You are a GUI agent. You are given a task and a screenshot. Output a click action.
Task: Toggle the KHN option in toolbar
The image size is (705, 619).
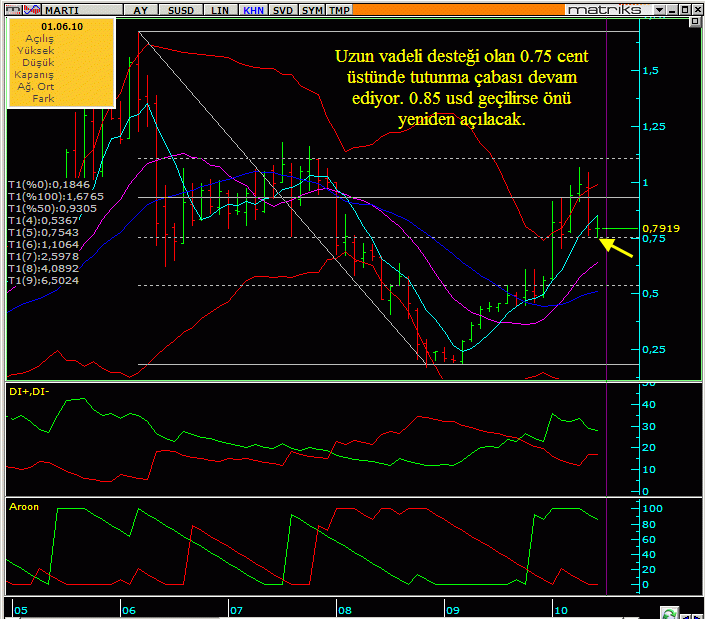click(x=253, y=9)
